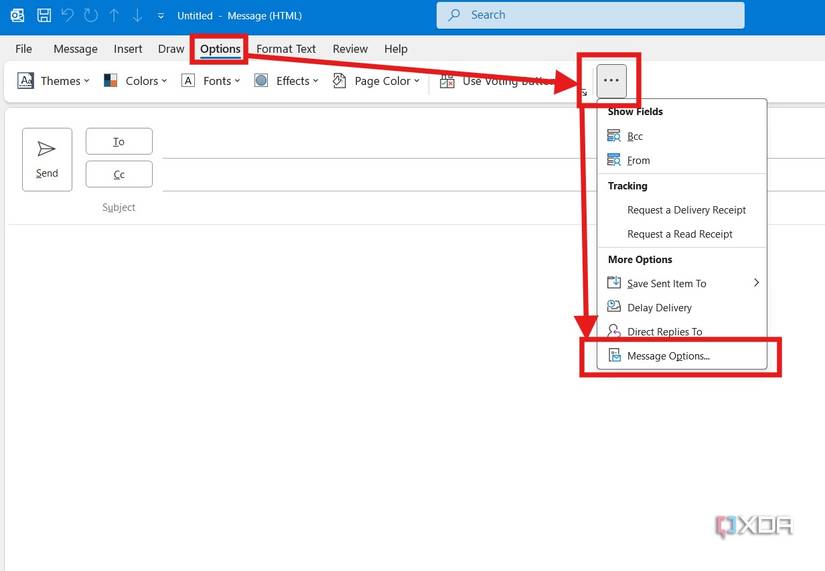Show the Bcc field from menu
The height and width of the screenshot is (571, 825).
(682, 136)
